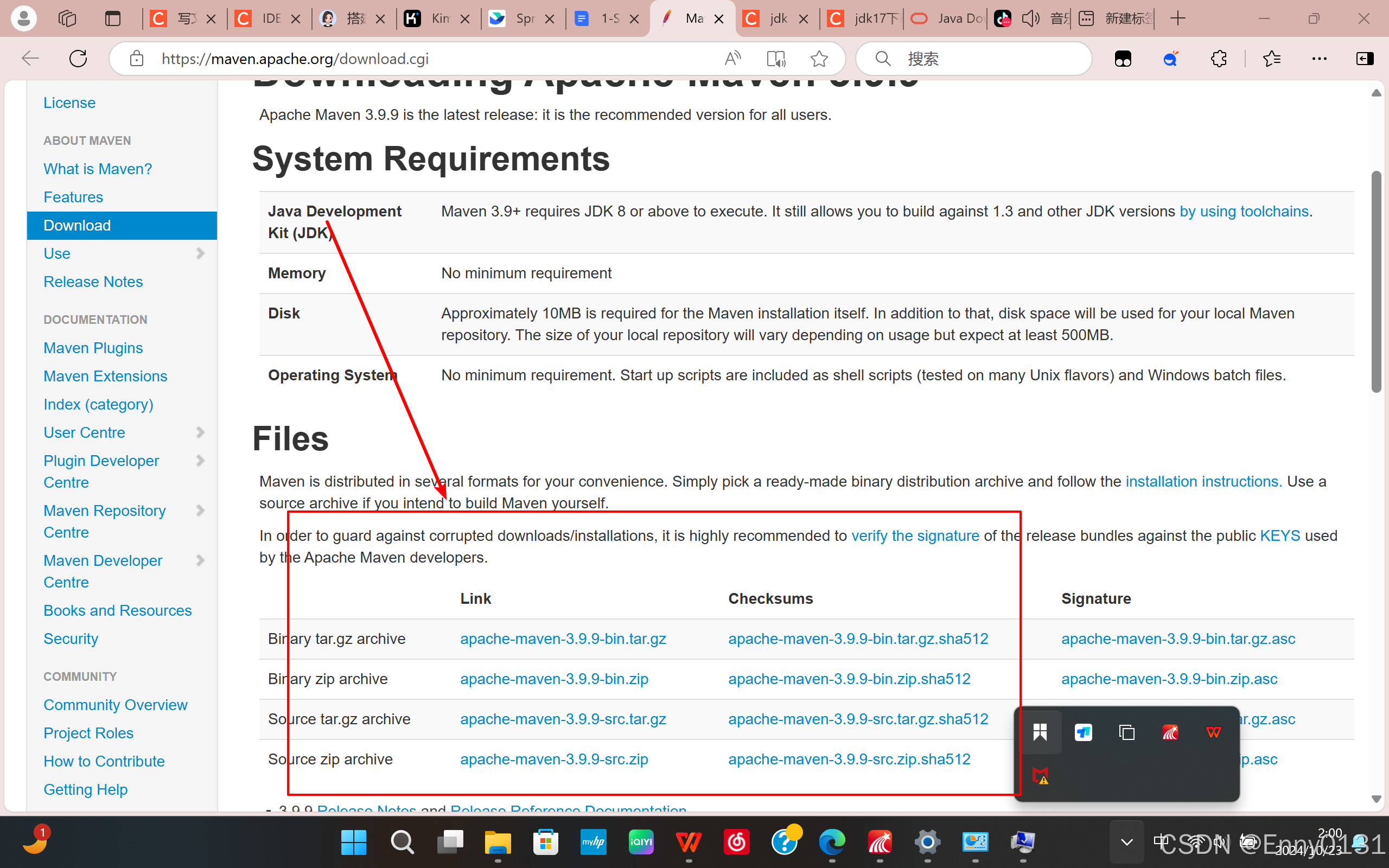1389x868 pixels.
Task: Expand the Plugin Developer Centre arrow
Action: [x=200, y=461]
